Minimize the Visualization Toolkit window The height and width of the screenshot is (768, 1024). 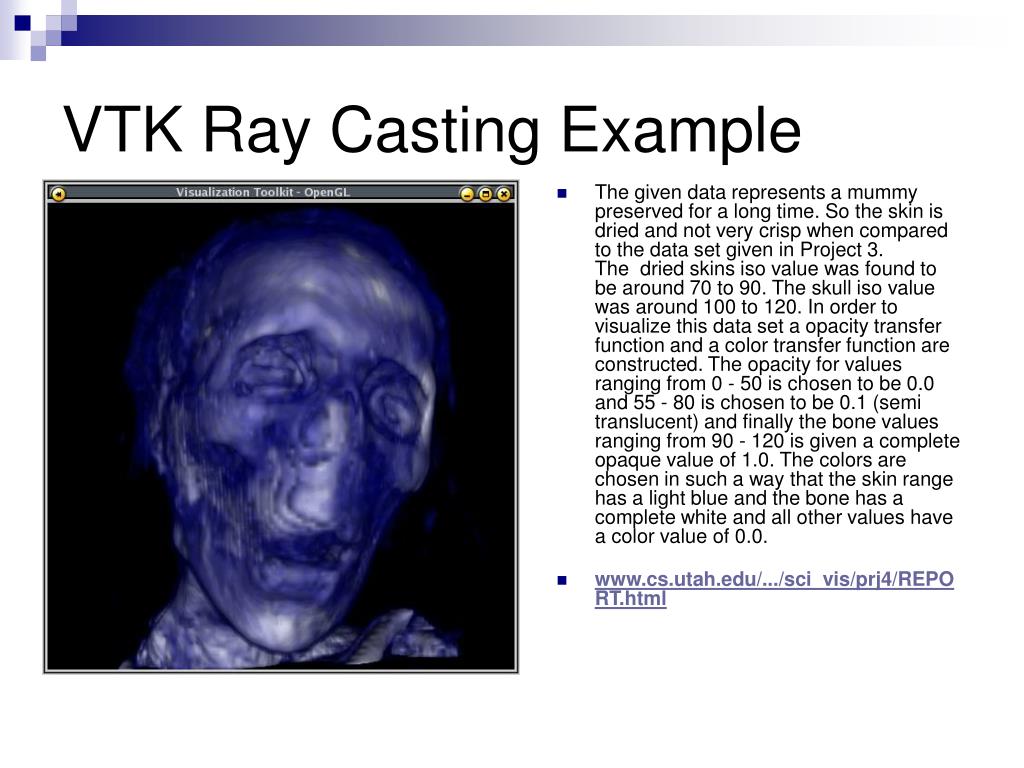(467, 194)
